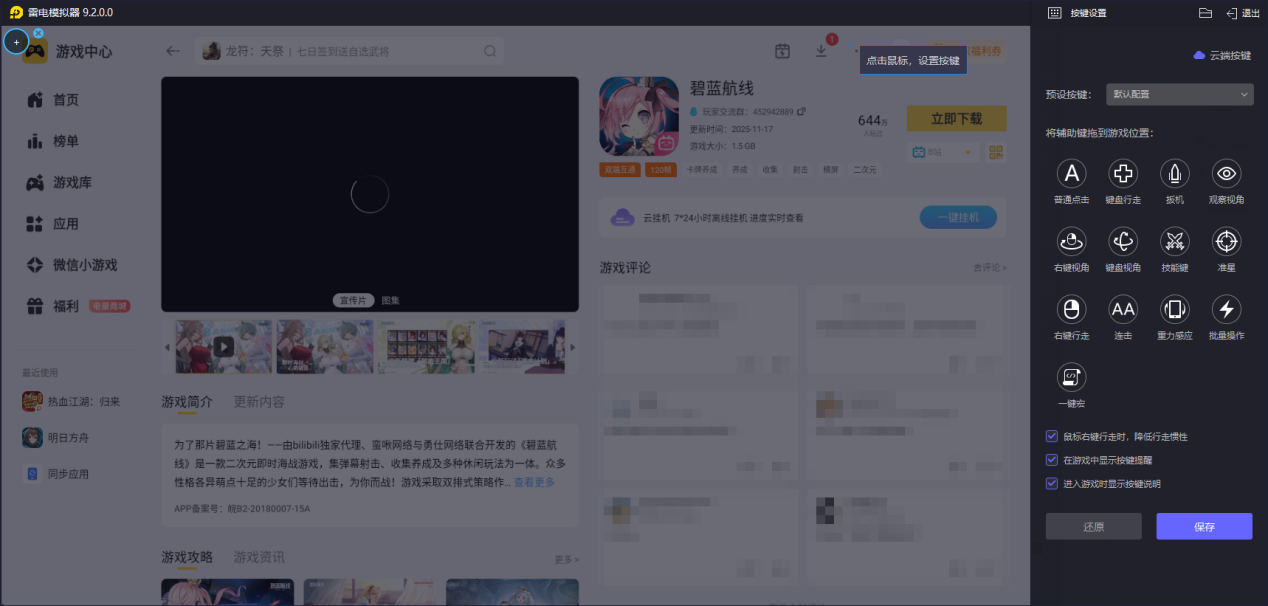The image size is (1268, 606).
Task: Select the 连击 AA combo icon
Action: [x=1123, y=309]
